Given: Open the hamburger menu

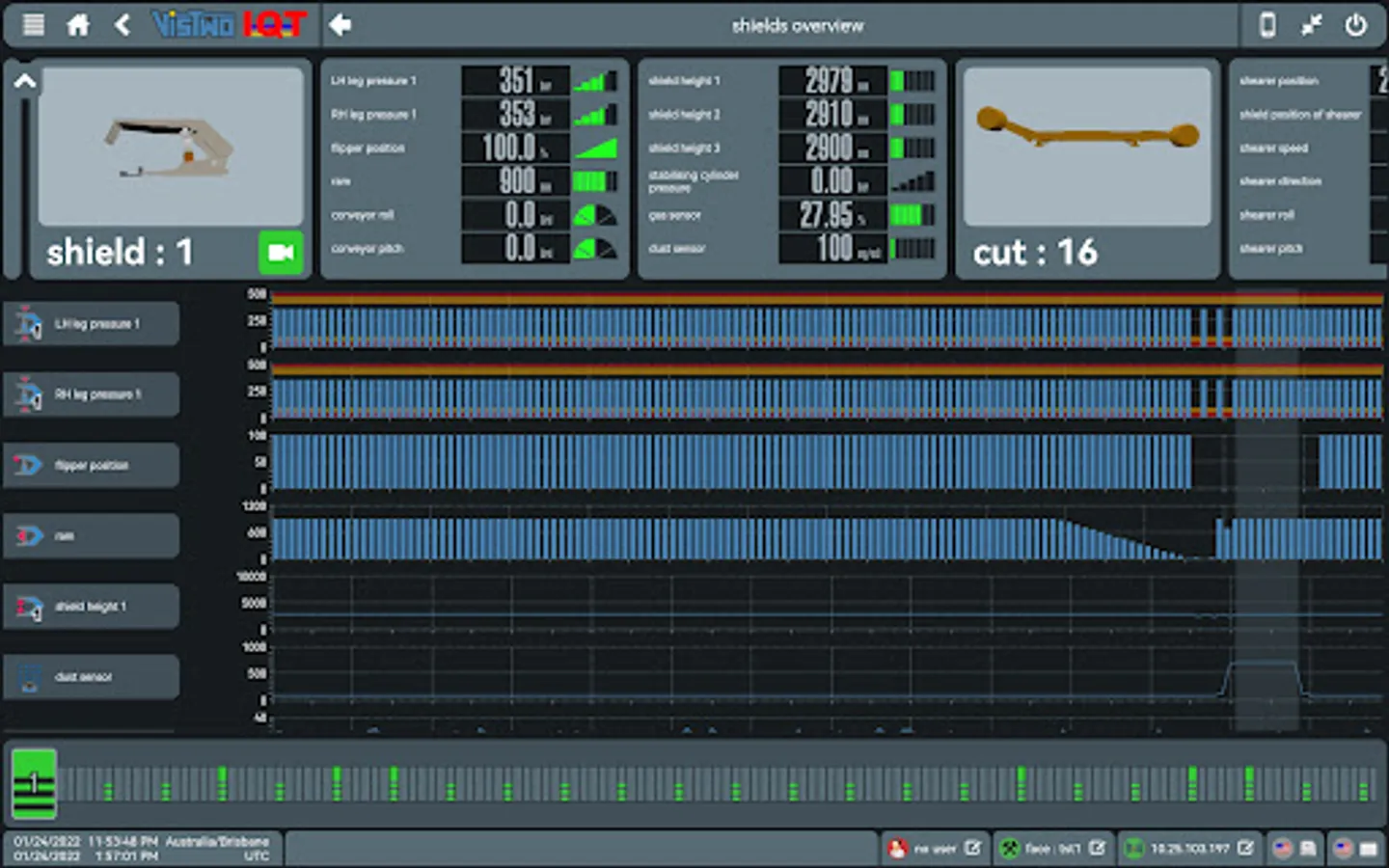Looking at the screenshot, I should click(x=34, y=24).
